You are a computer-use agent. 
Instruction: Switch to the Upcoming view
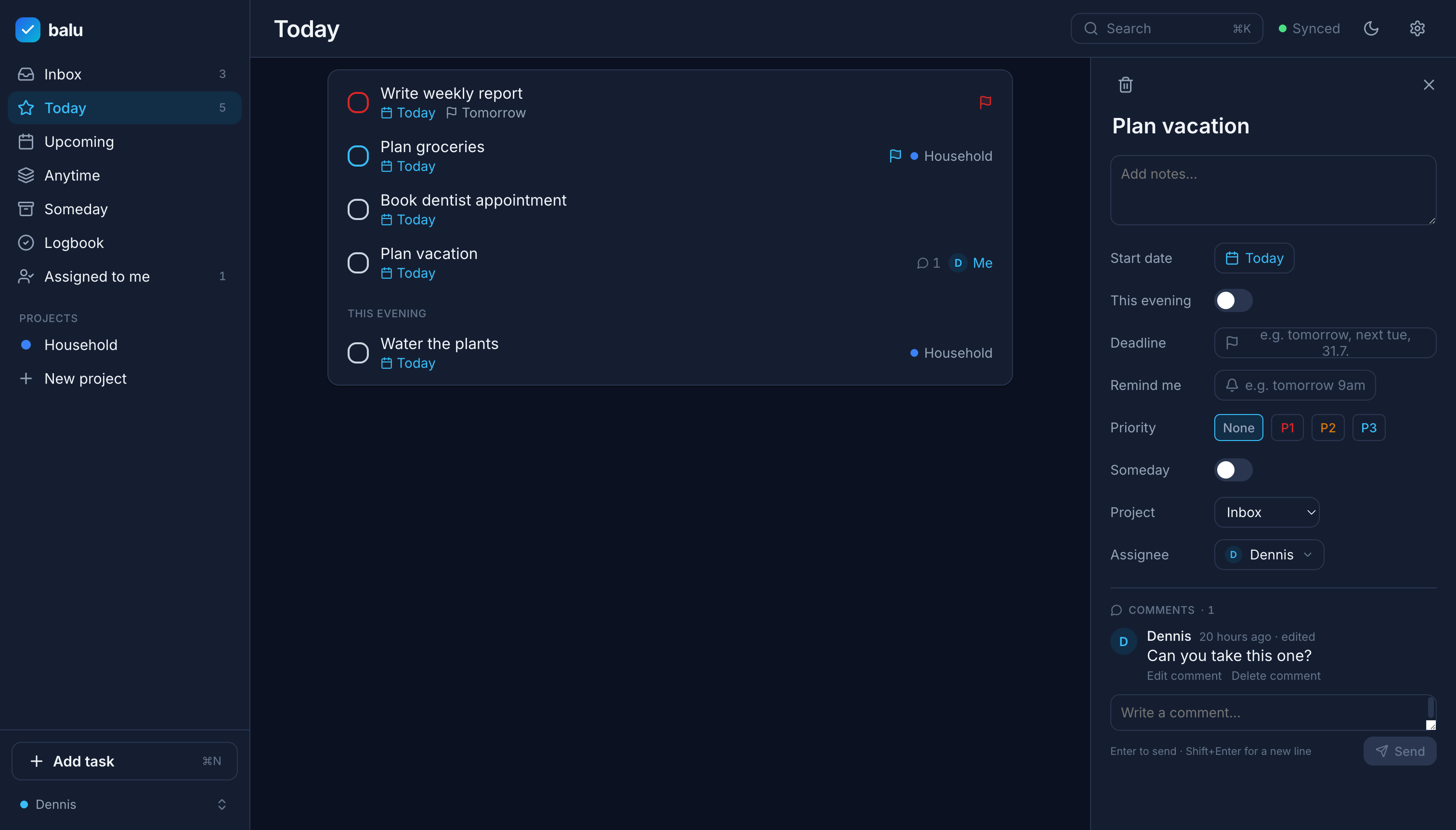(x=124, y=142)
